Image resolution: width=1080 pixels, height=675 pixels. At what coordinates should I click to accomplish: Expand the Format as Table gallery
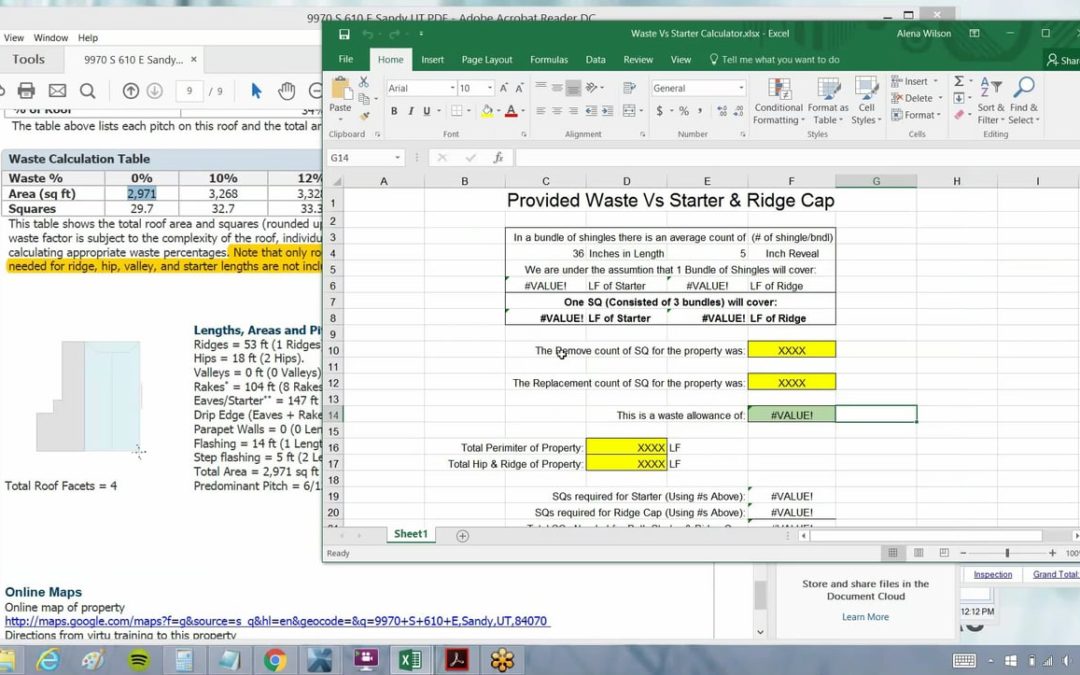828,101
